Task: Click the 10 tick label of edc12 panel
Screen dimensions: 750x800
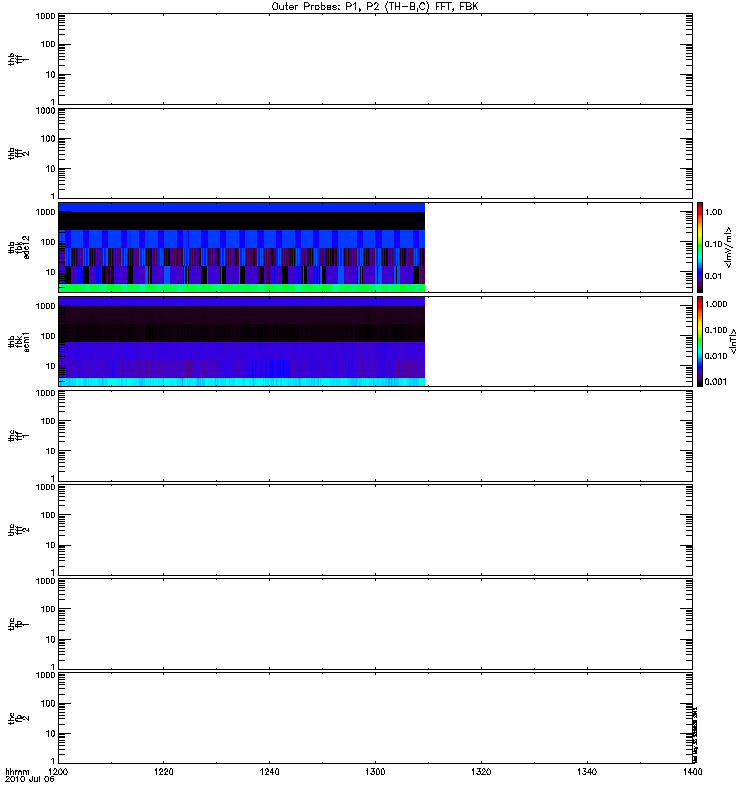Action: (x=51, y=272)
